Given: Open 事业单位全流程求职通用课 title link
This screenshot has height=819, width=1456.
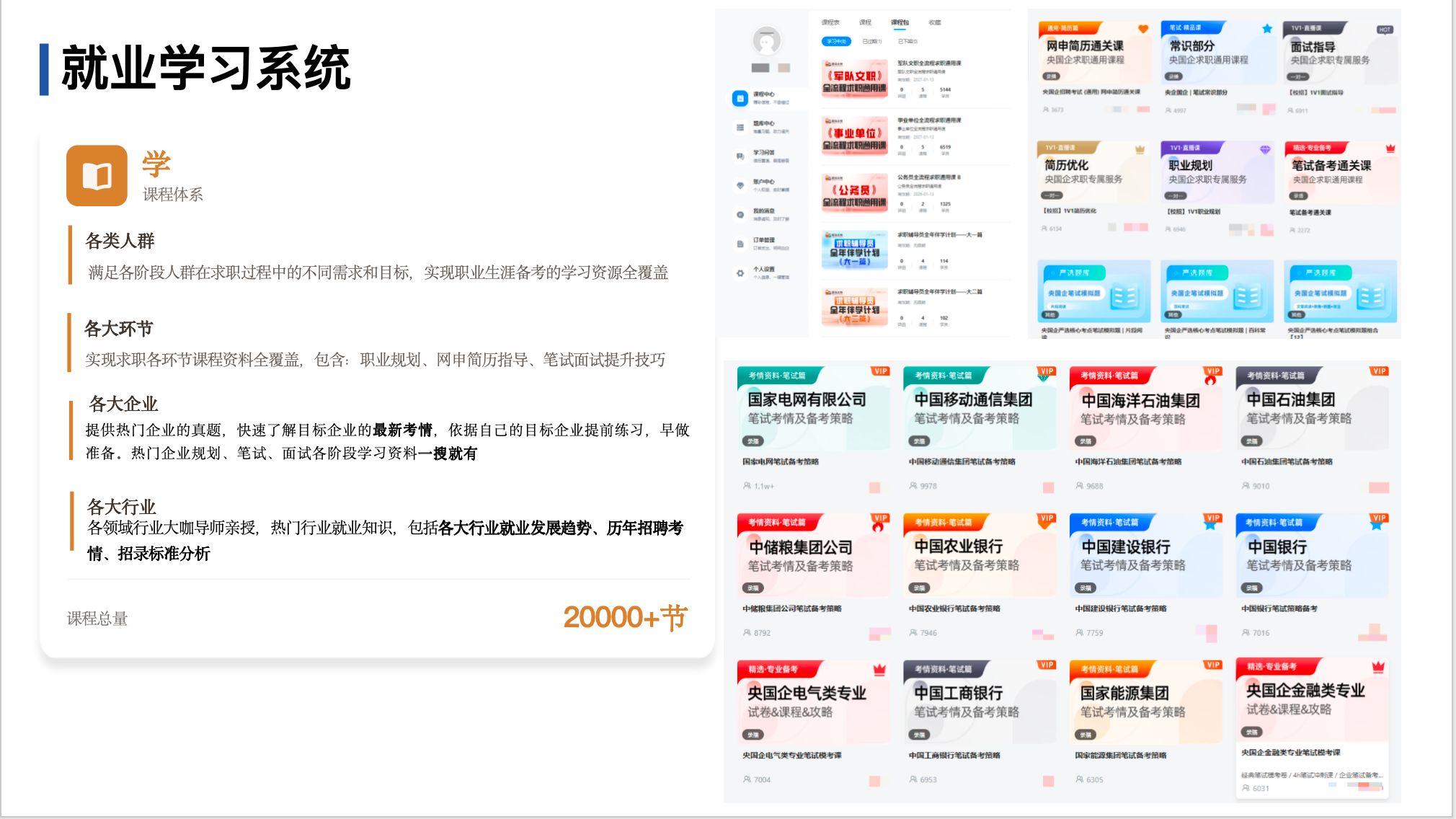Looking at the screenshot, I should [929, 120].
